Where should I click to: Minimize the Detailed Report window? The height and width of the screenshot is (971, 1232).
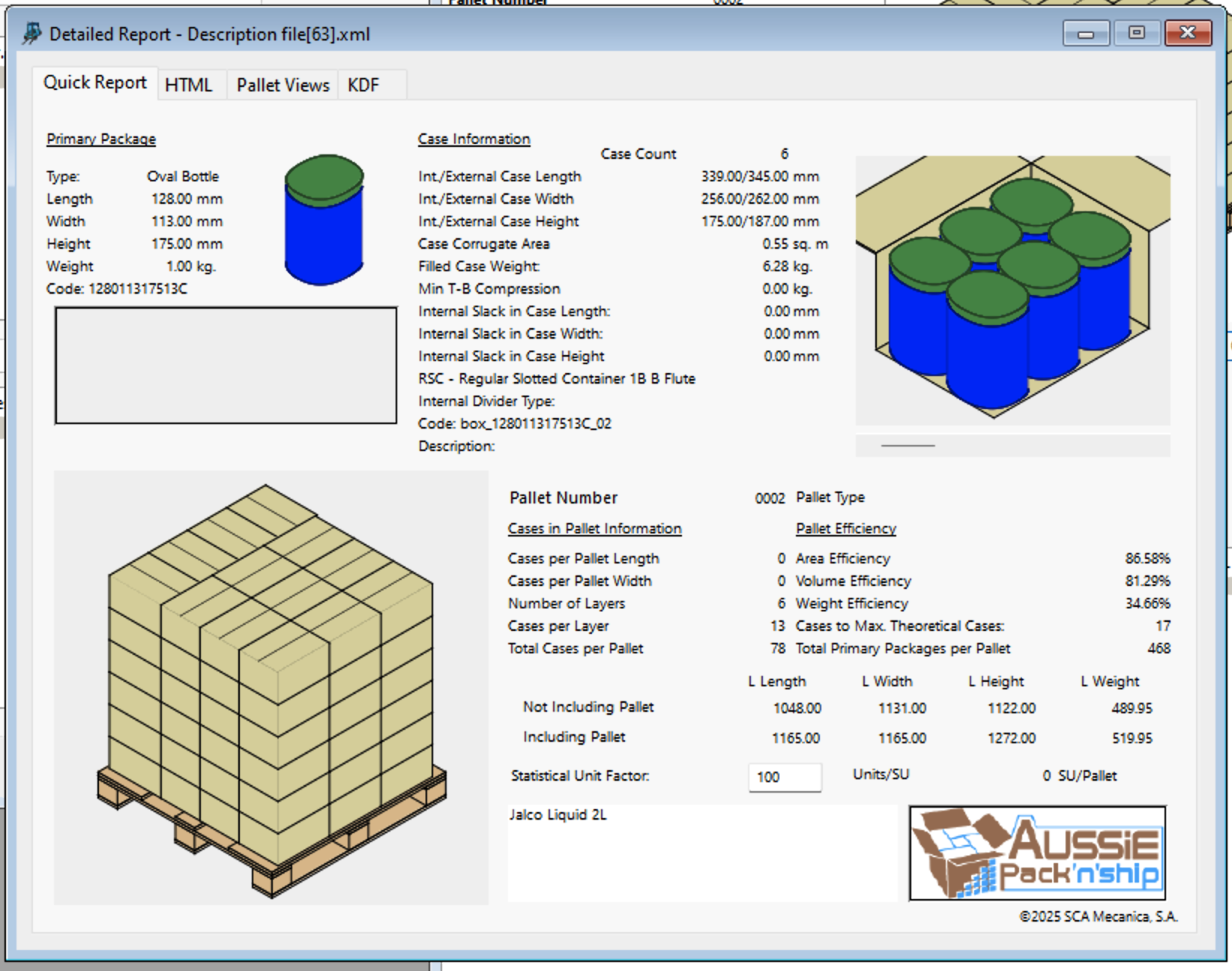[x=1086, y=33]
